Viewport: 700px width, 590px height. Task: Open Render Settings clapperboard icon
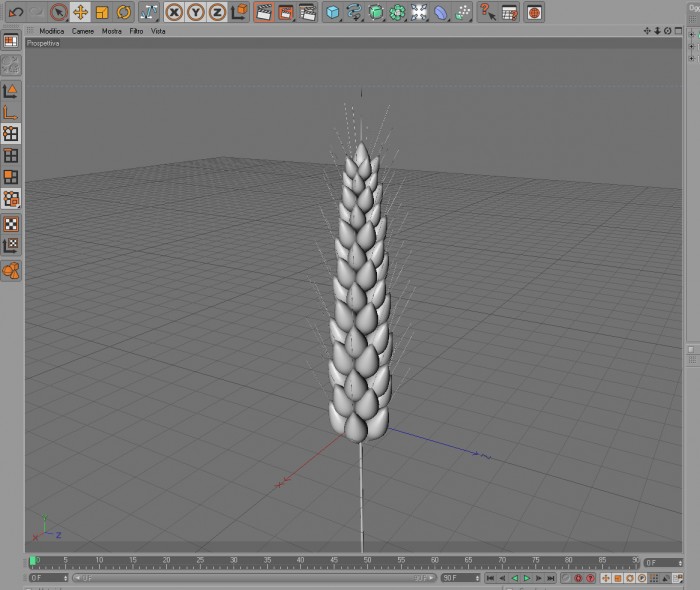308,12
